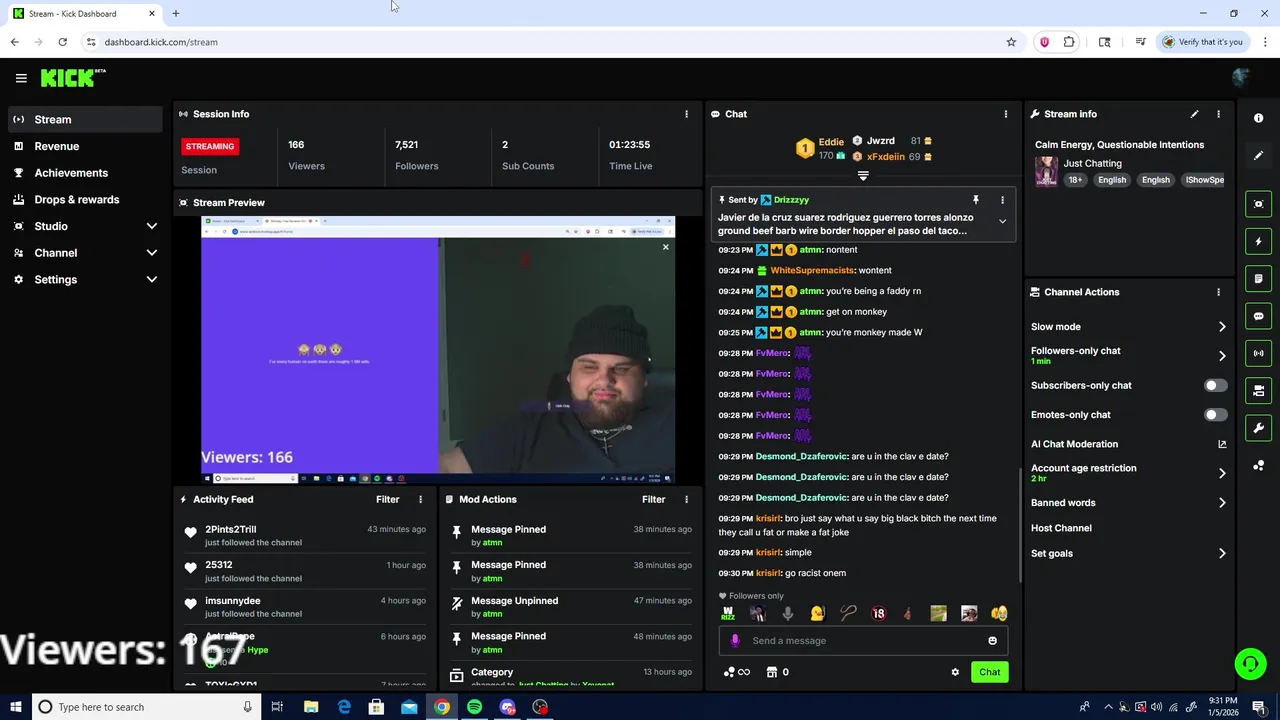Click the green headset support button
1280x720 pixels.
pyautogui.click(x=1249, y=664)
